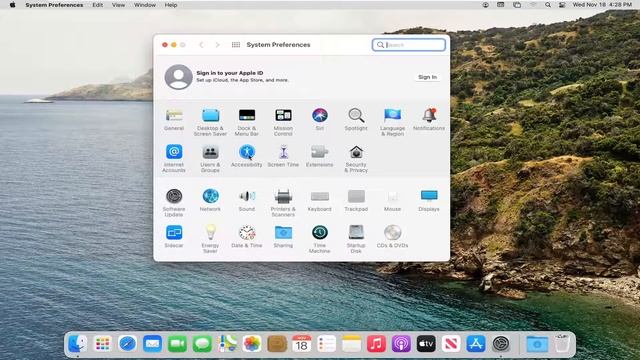Click the Search field in System Preferences
Screen dimensions: 640x360
tap(409, 45)
